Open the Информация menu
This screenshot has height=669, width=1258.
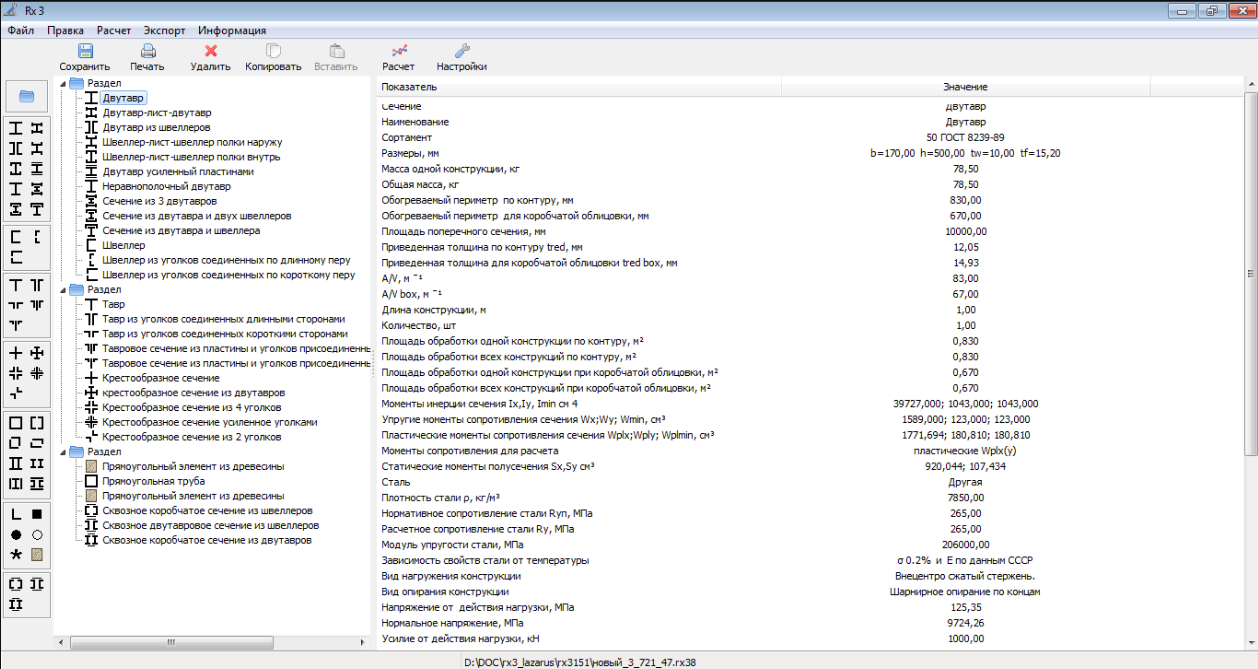tap(231, 30)
